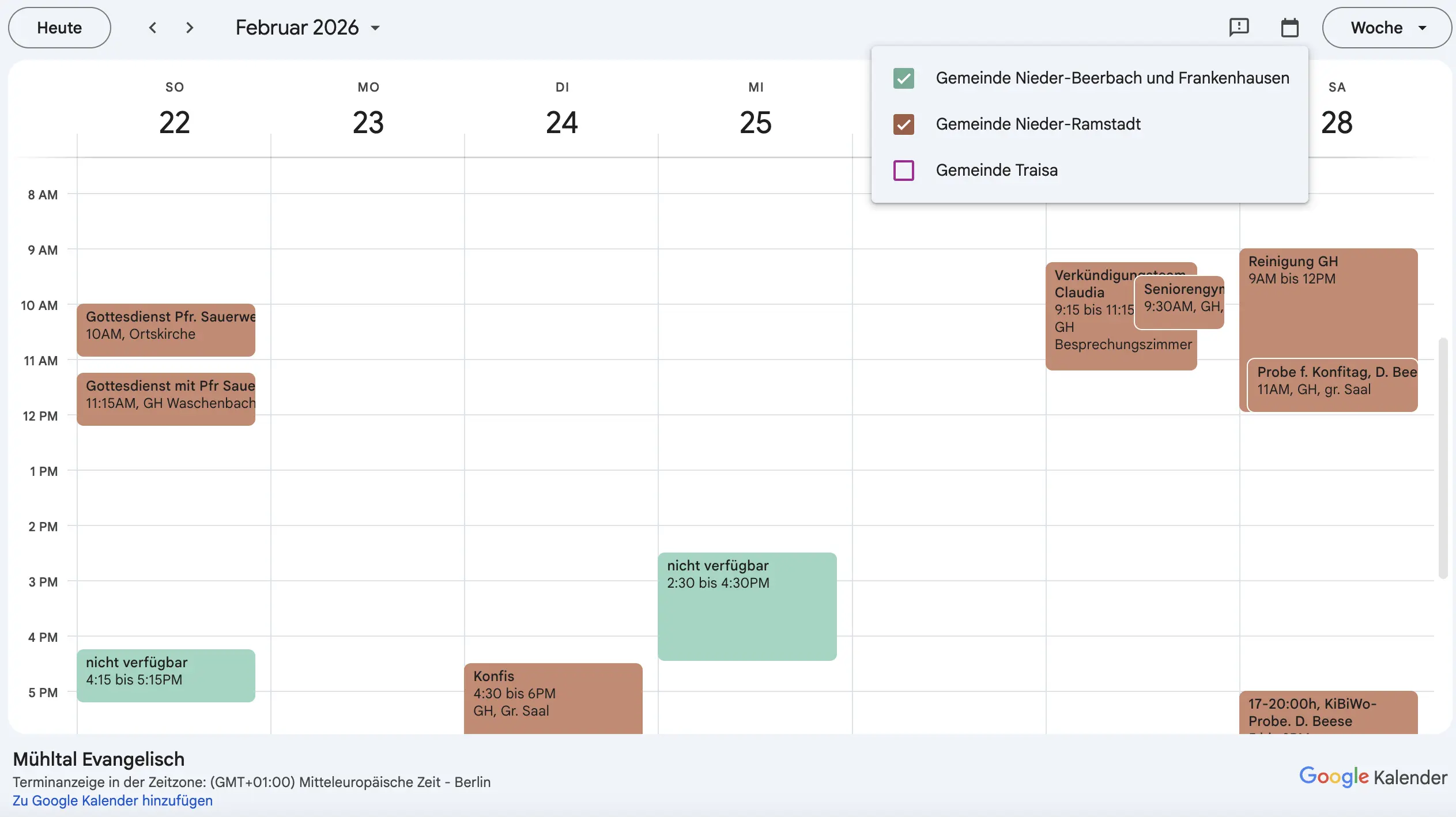The width and height of the screenshot is (1456, 817).
Task: Click the Heute button
Action: [59, 28]
